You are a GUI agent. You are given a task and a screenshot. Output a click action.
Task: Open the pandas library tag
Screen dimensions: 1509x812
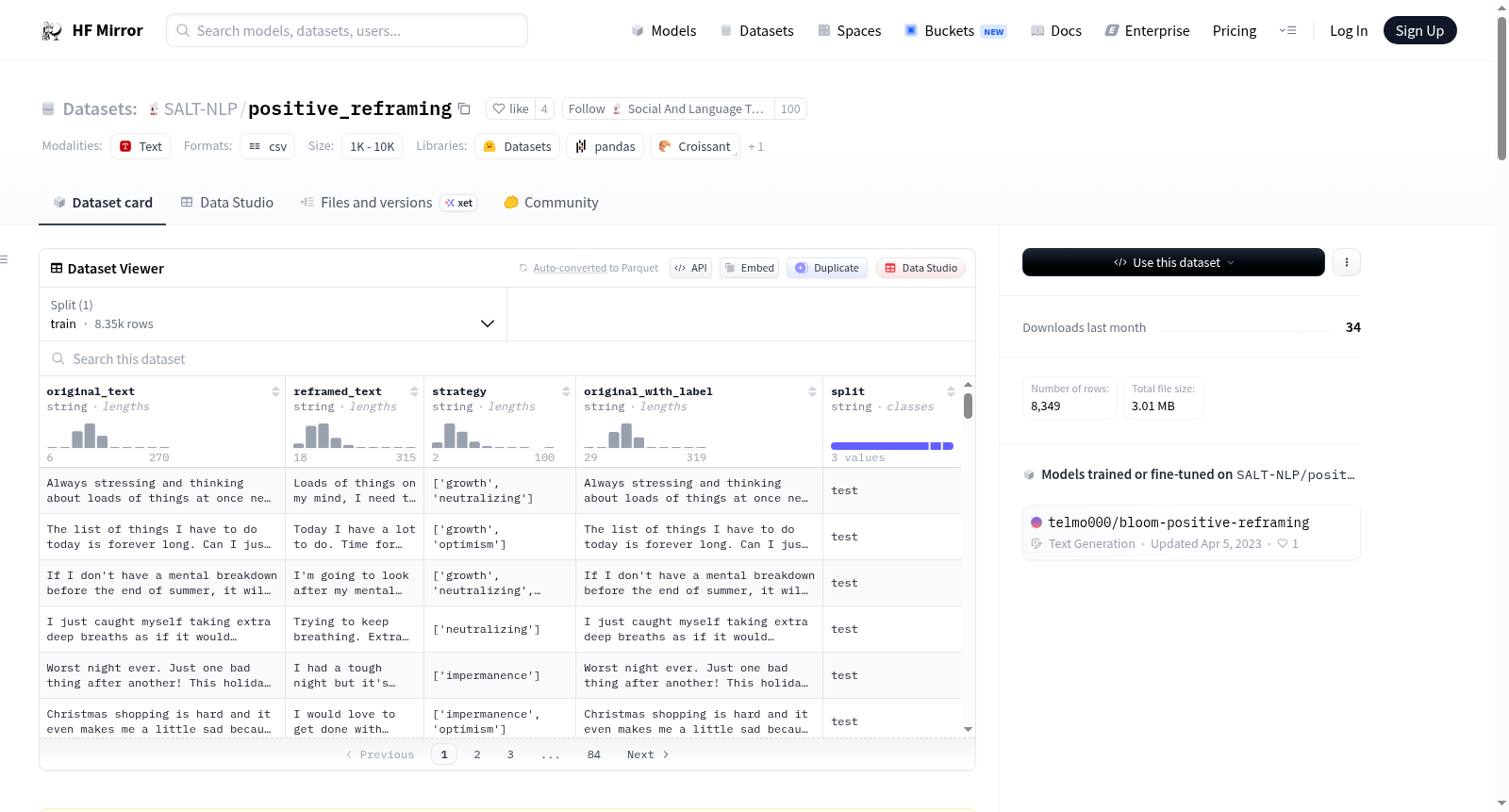pos(605,146)
